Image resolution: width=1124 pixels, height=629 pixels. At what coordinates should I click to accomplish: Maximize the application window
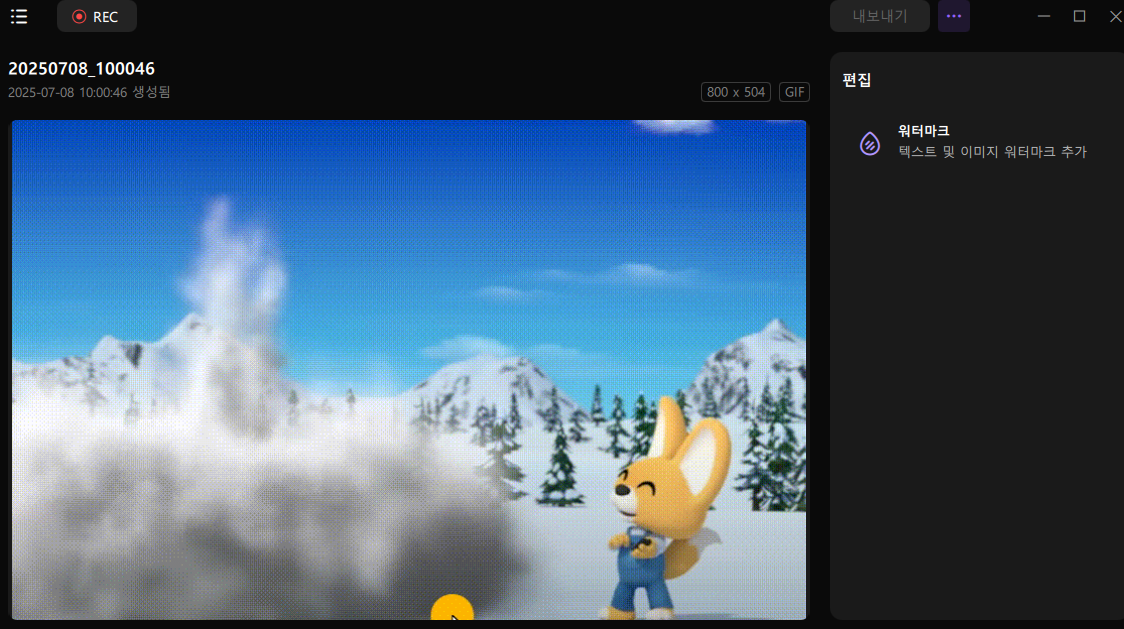[1080, 16]
